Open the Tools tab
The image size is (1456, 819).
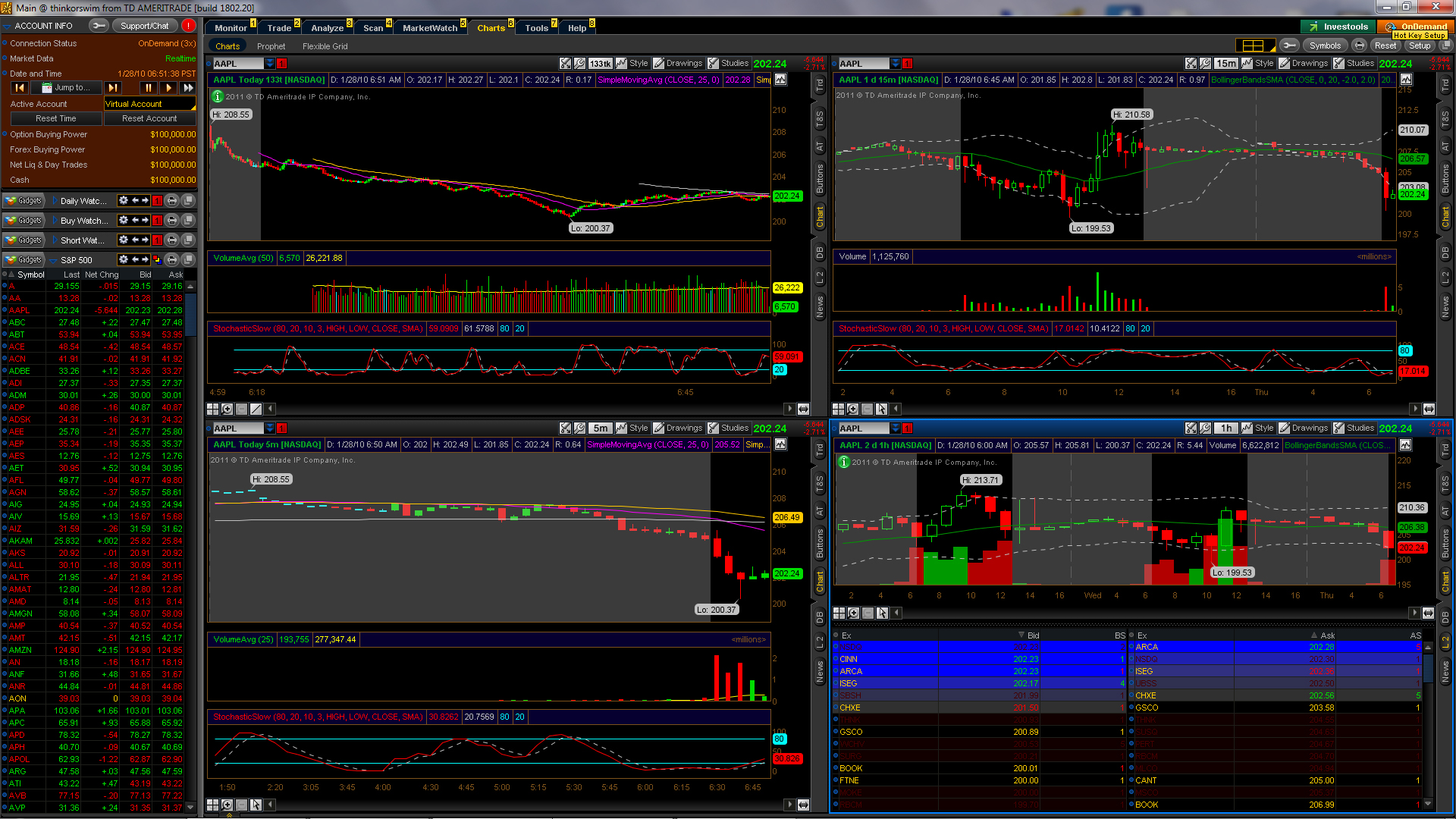click(536, 28)
